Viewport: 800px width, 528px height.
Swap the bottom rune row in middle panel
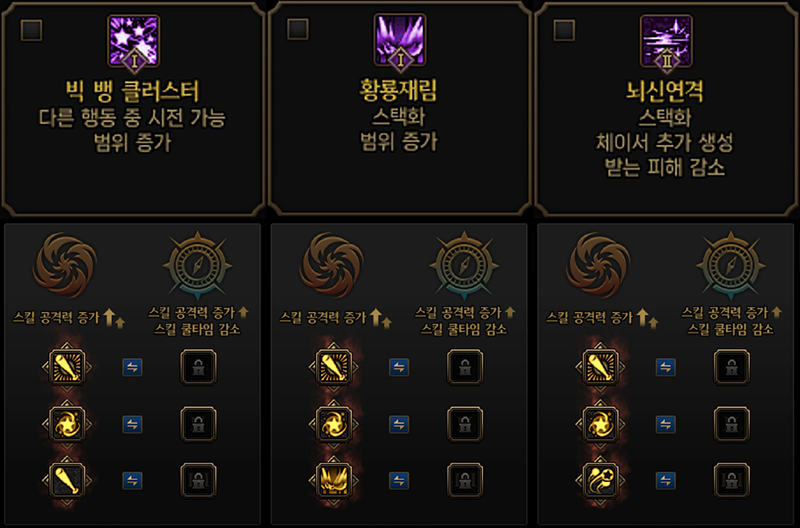tap(399, 481)
